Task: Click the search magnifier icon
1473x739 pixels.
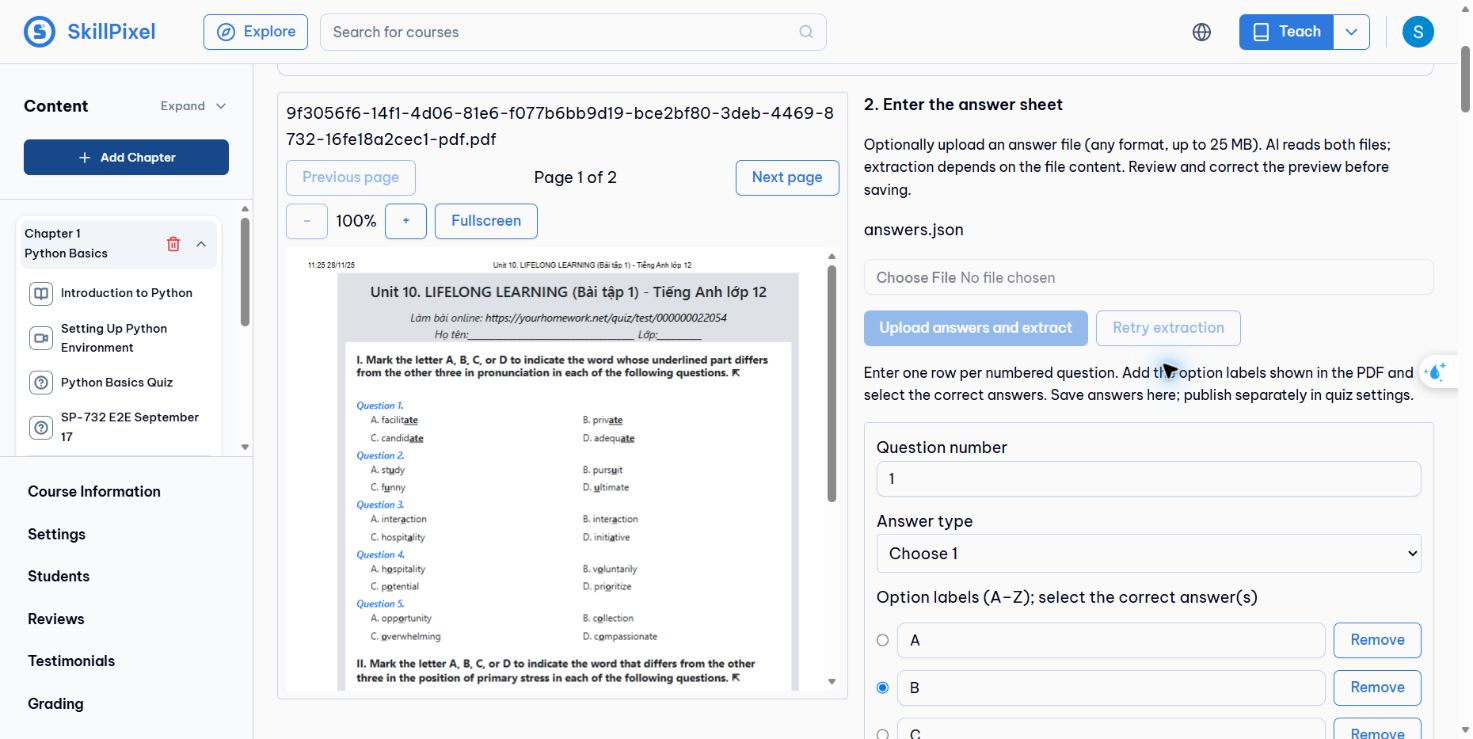Action: click(806, 32)
